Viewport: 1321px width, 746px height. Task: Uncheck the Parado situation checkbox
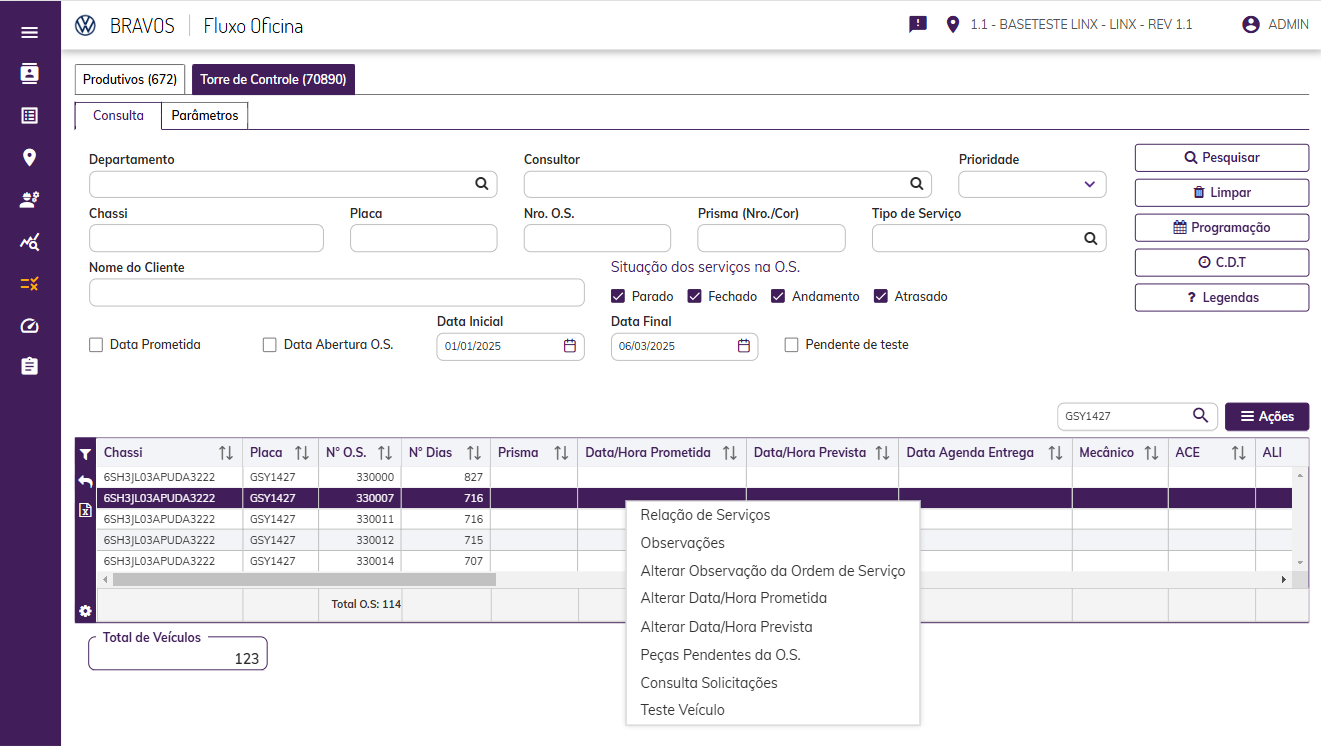(x=618, y=297)
